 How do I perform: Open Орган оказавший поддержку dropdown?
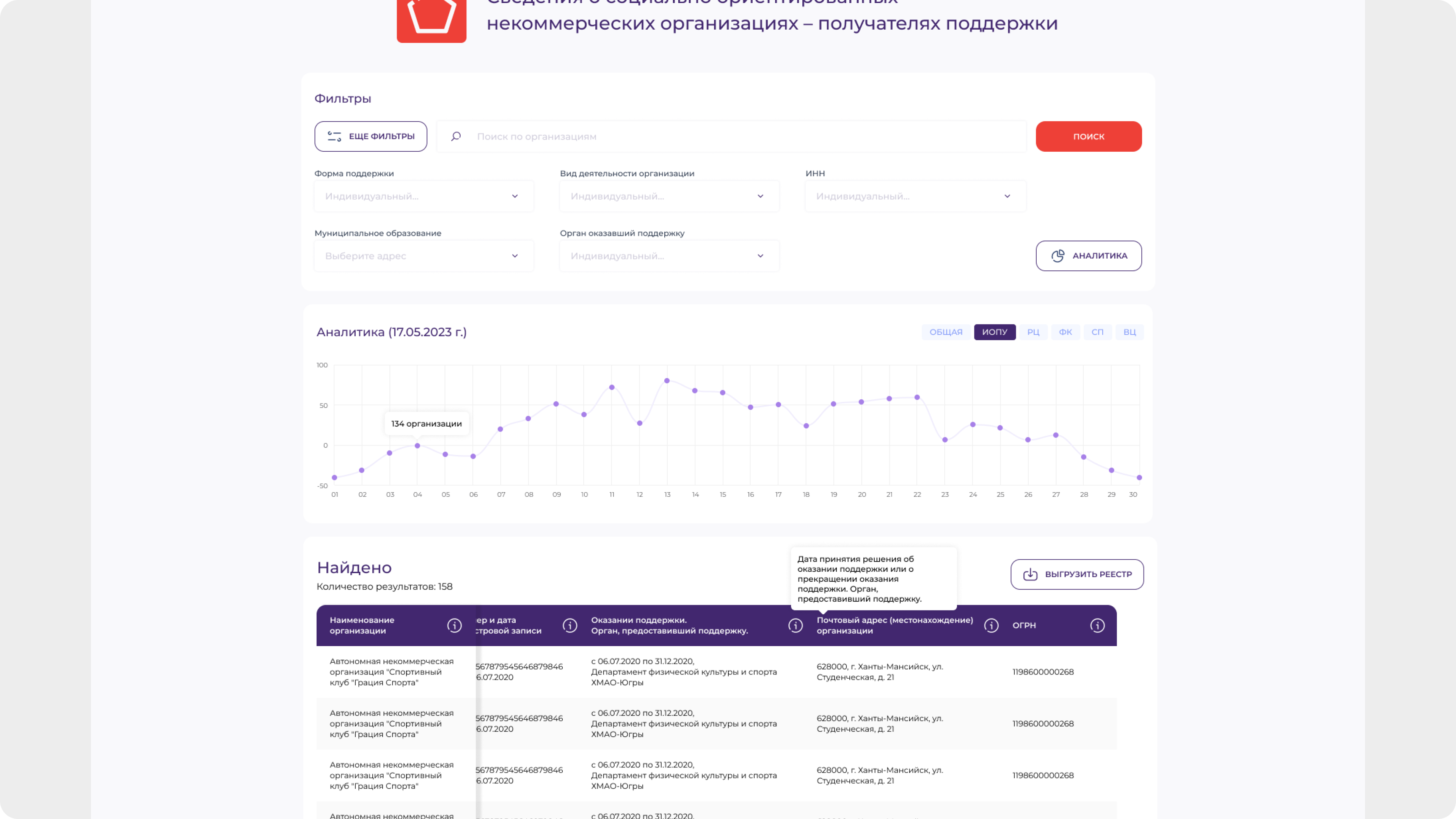pos(669,256)
